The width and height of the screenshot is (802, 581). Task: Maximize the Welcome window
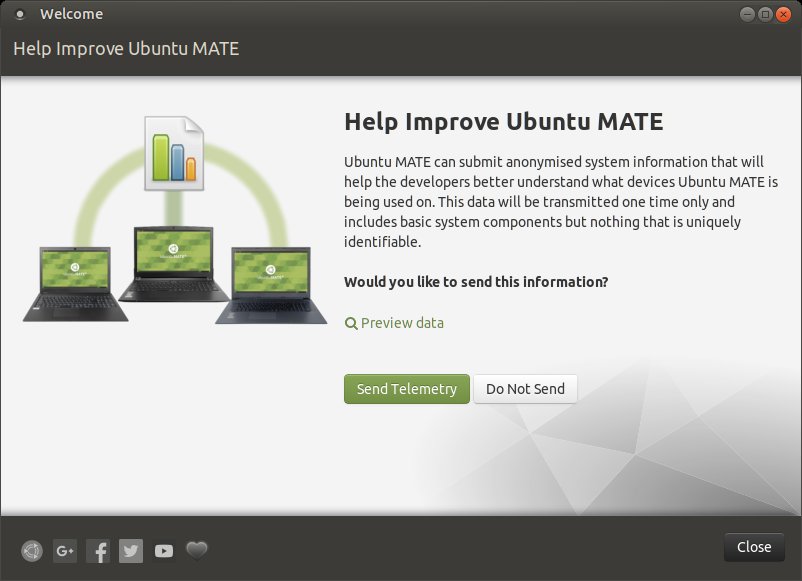[765, 14]
